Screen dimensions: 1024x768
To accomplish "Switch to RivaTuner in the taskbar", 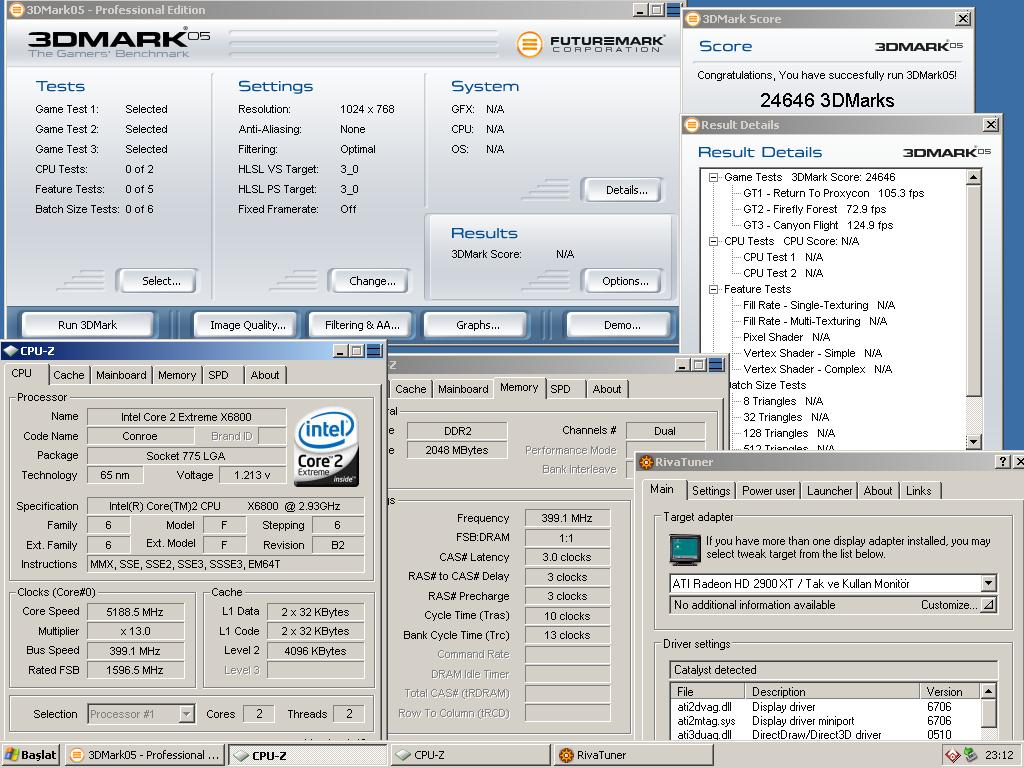I will (x=633, y=755).
